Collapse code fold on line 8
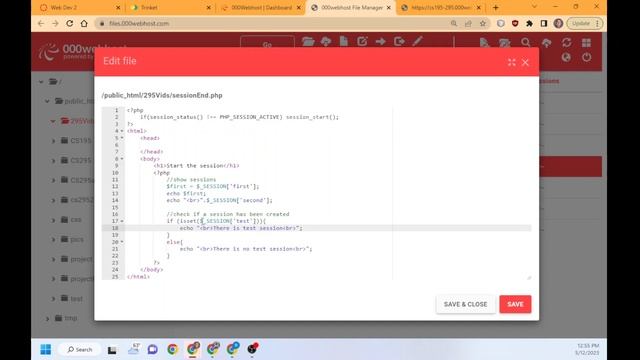Viewport: 640px width, 360px height. 122,159
